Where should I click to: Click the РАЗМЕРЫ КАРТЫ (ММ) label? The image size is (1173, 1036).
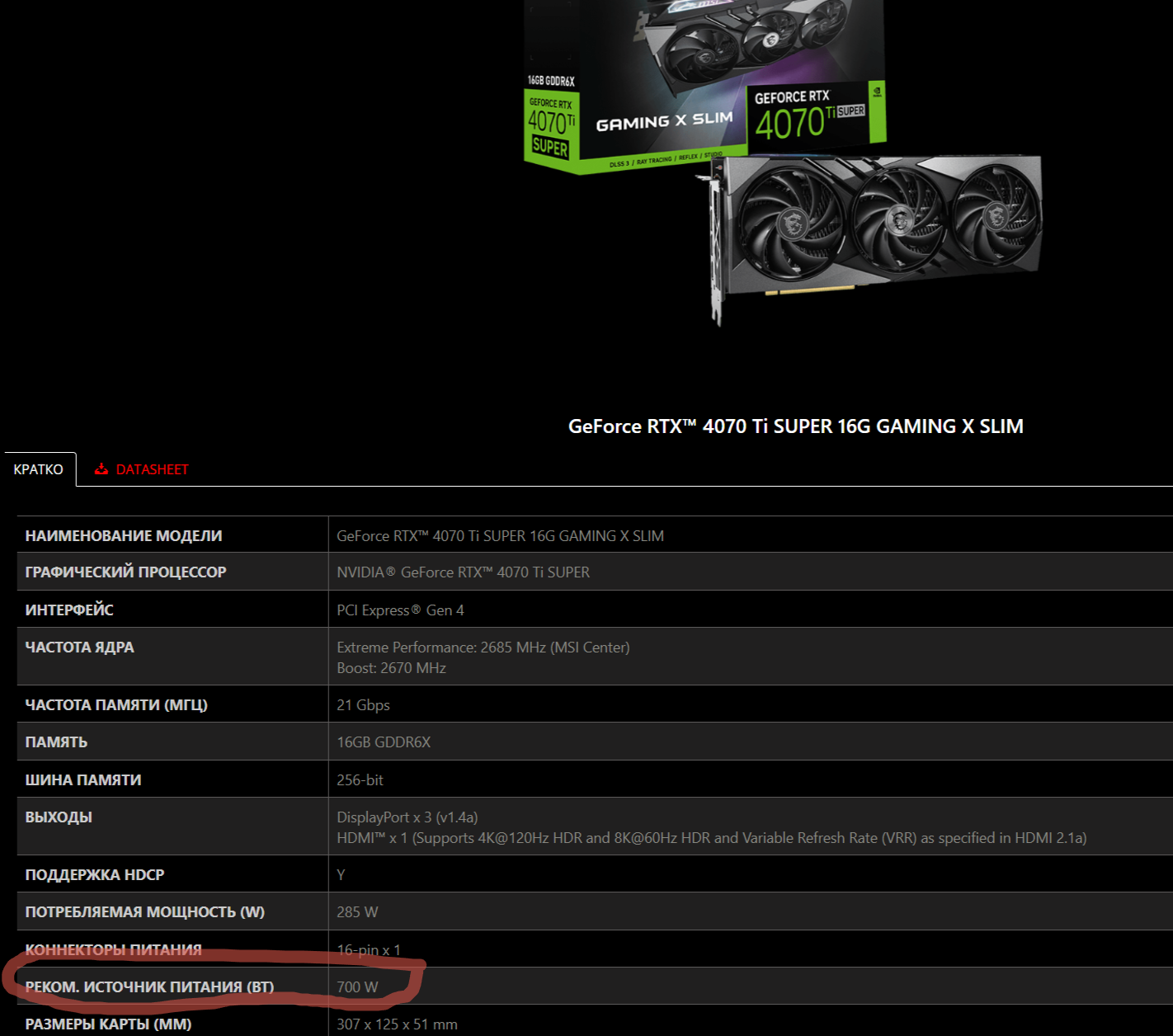[x=108, y=1024]
